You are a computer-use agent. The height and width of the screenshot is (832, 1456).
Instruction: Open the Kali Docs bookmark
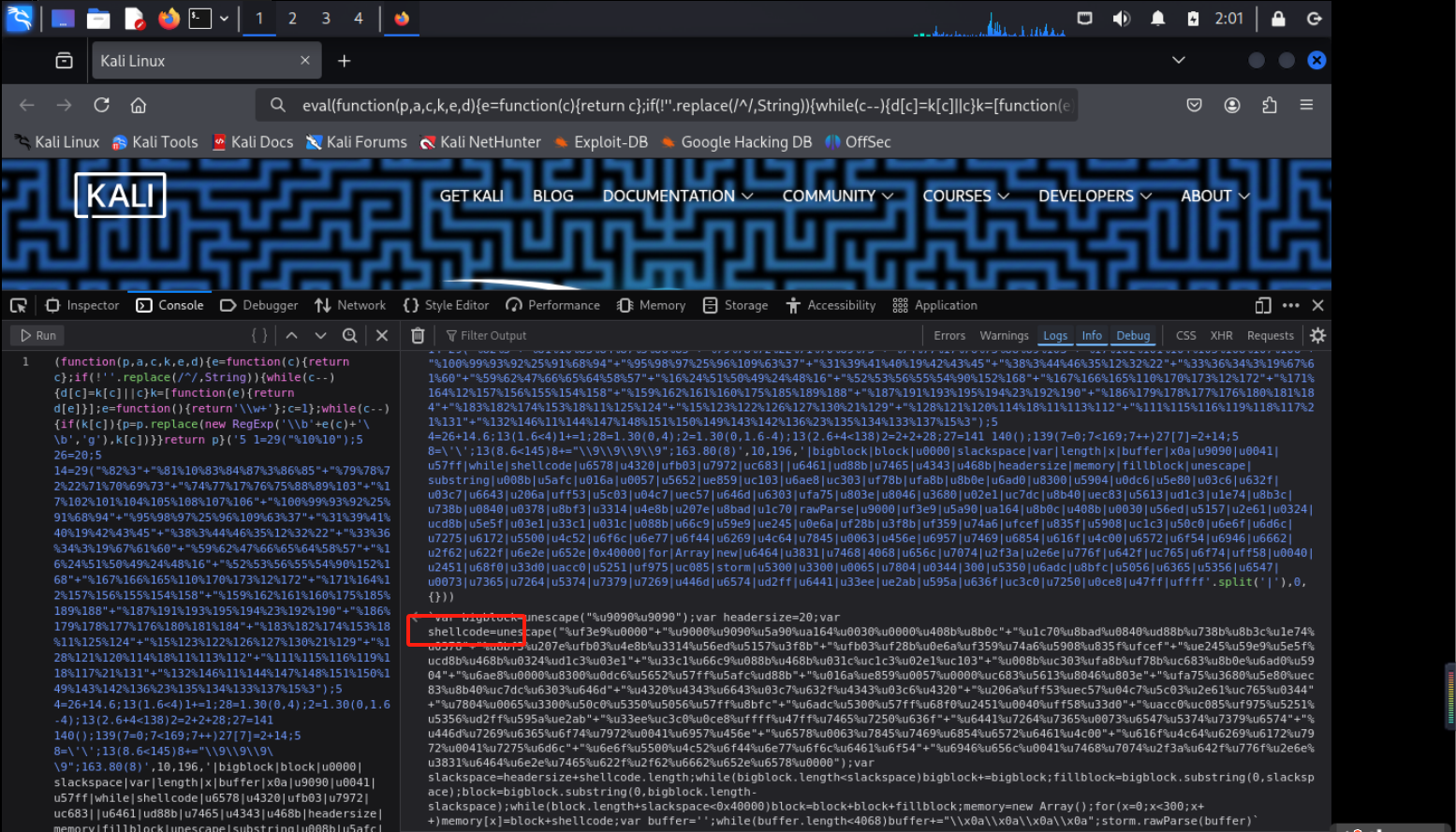253,142
